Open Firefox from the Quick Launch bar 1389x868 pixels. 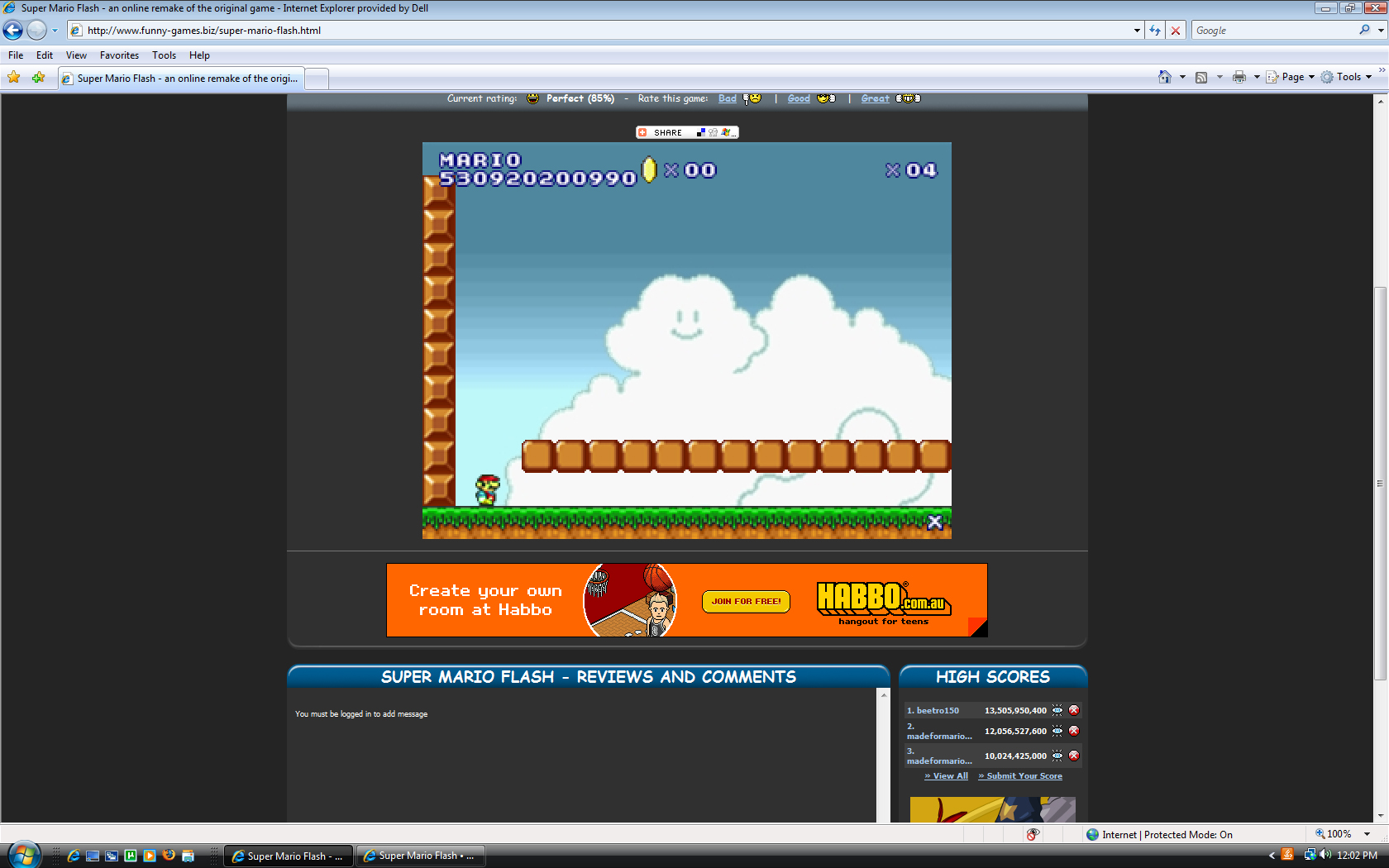click(x=169, y=856)
